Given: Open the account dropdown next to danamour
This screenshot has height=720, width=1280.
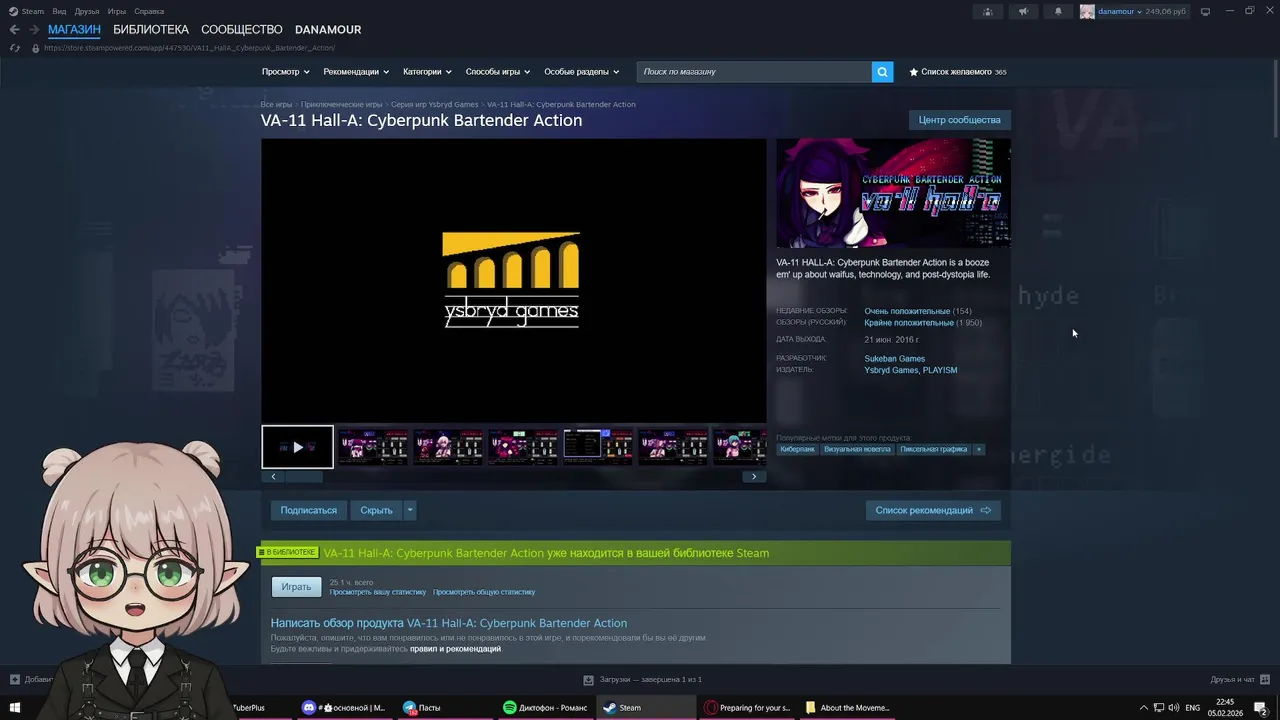Looking at the screenshot, I should 1139,12.
